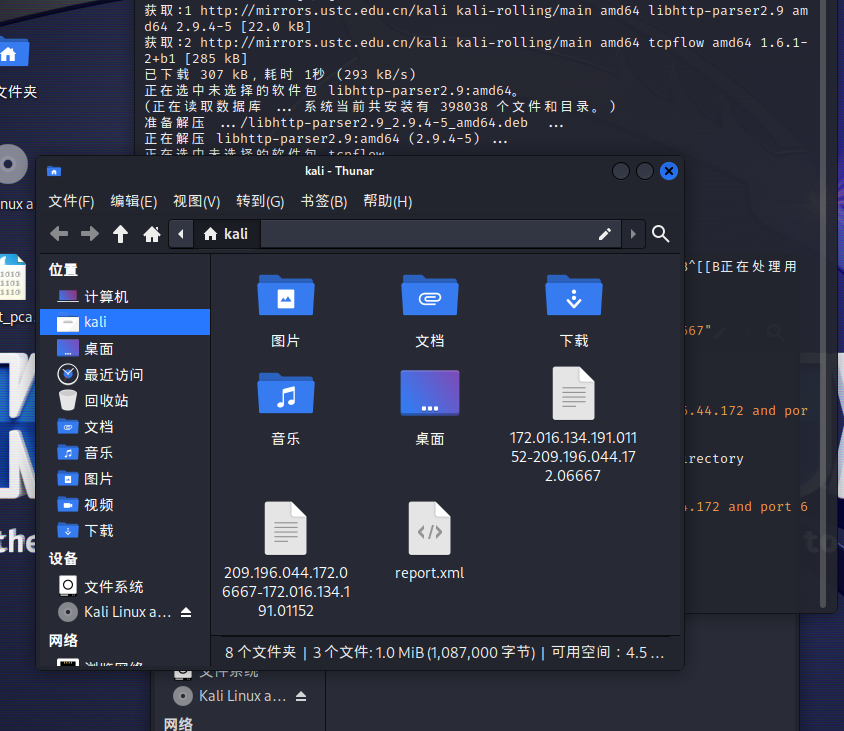844x731 pixels.
Task: Go to home folder via toolbar house icon
Action: [152, 234]
